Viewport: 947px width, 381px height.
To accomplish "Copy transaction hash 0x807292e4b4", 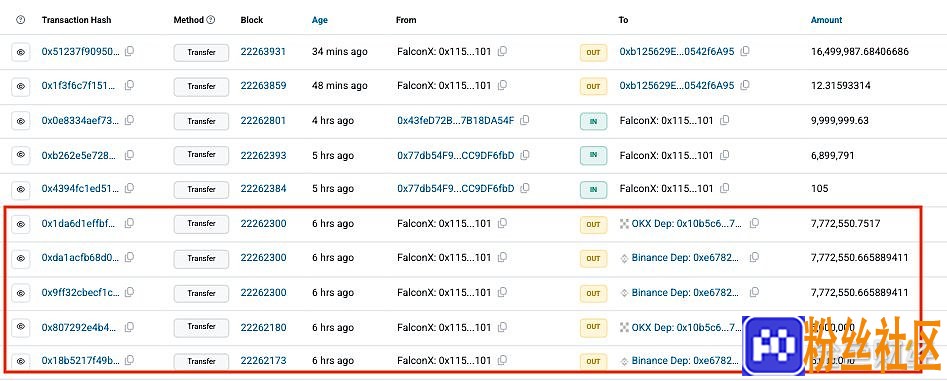I will tap(129, 327).
